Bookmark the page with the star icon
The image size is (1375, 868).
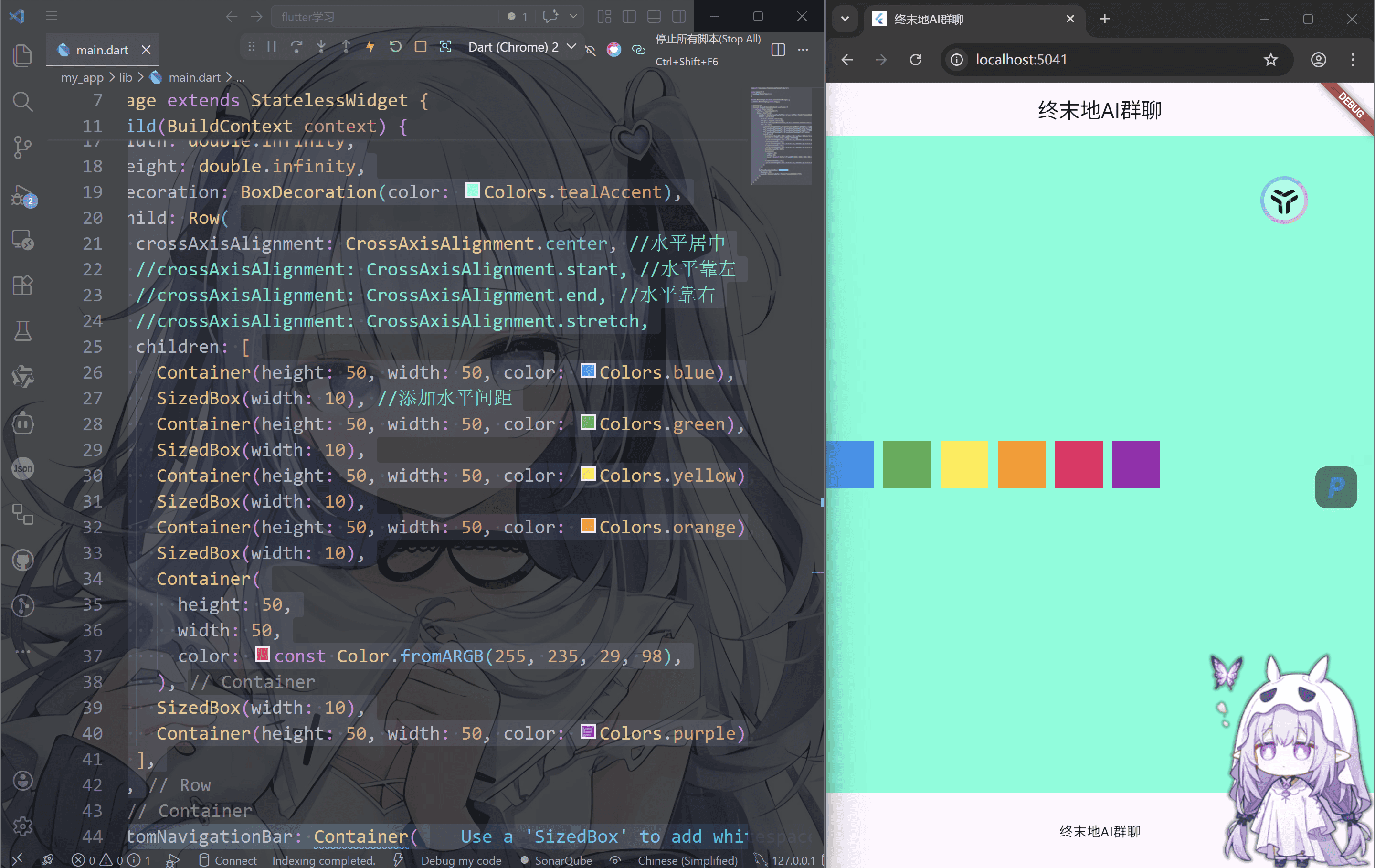[x=1270, y=59]
